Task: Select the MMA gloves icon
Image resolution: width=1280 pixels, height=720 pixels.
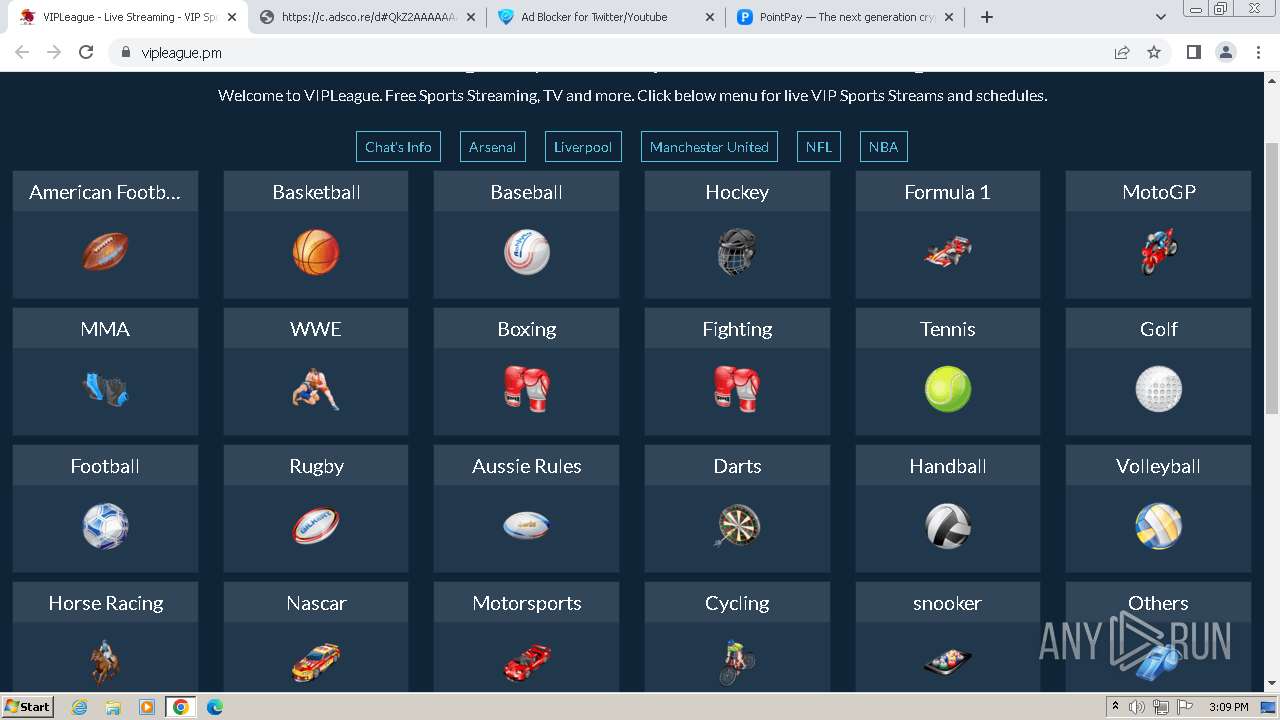Action: click(105, 389)
